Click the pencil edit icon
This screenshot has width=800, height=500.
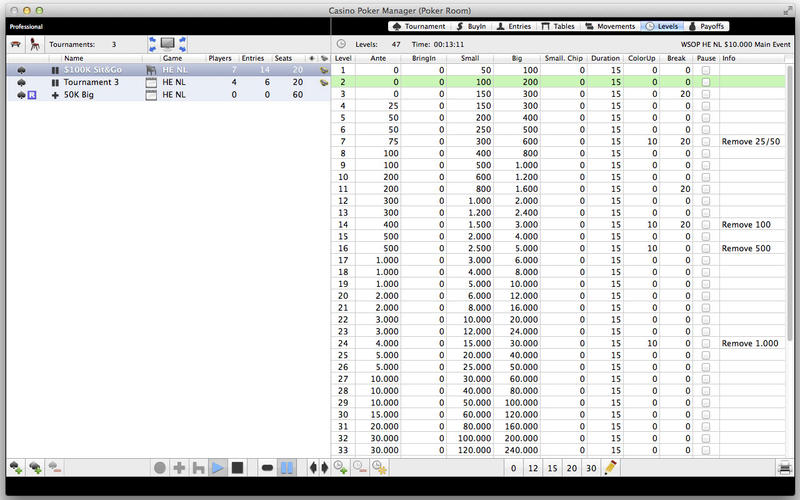(x=611, y=467)
